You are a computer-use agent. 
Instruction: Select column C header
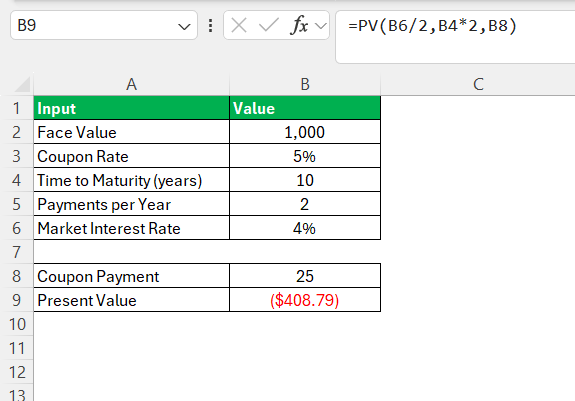point(478,84)
